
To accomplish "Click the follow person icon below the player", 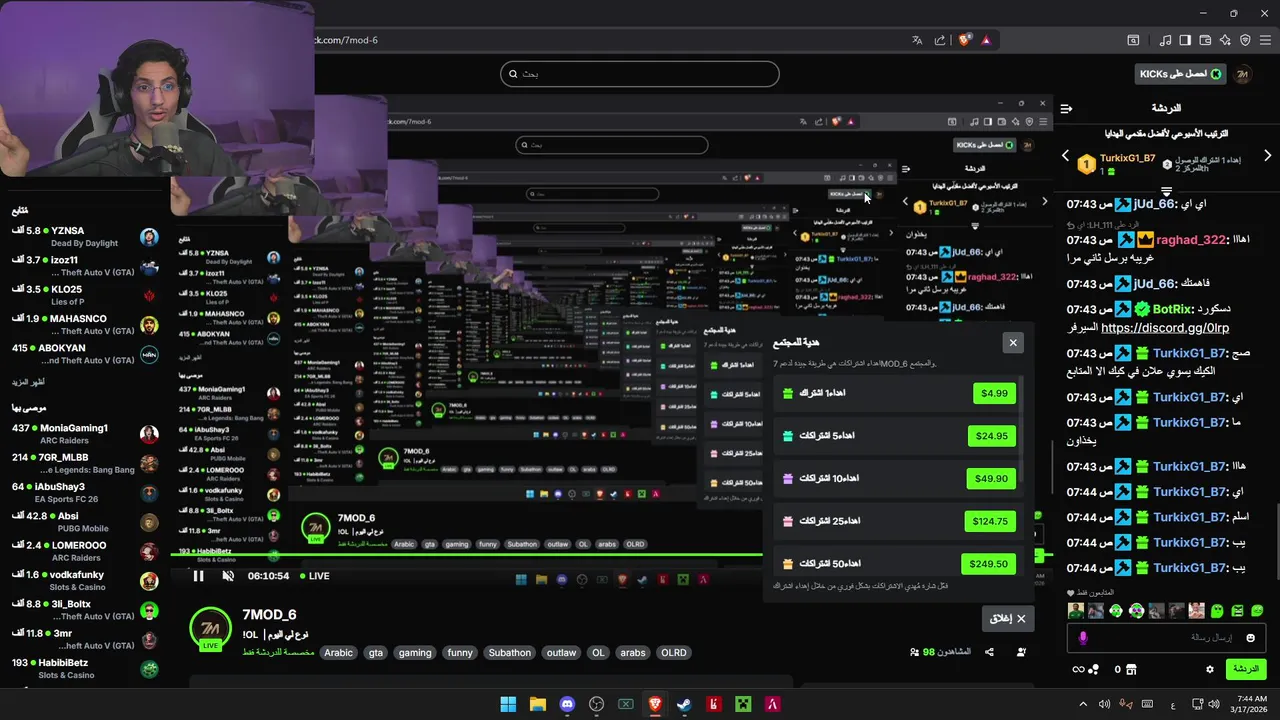I will click(x=1021, y=652).
